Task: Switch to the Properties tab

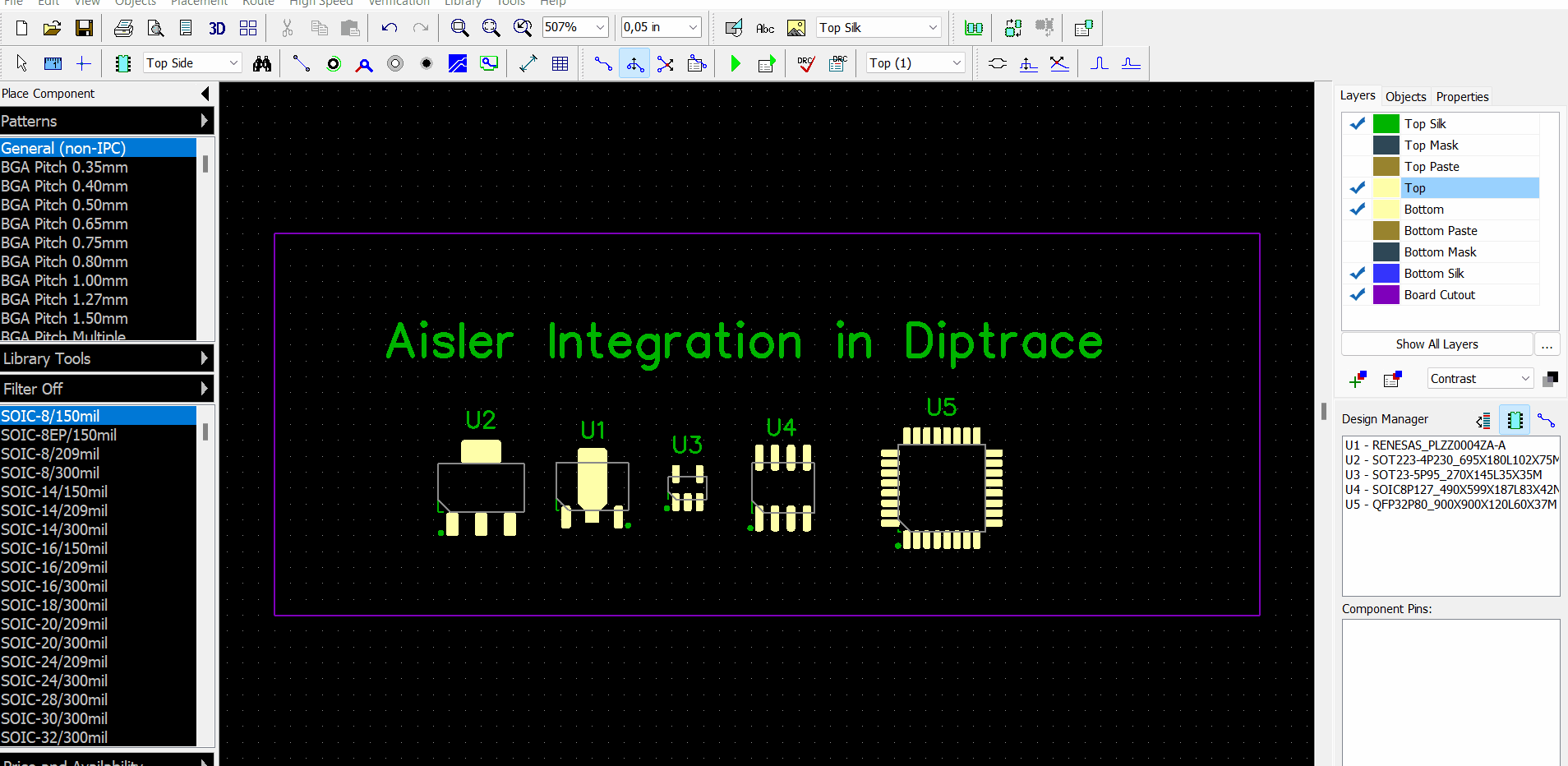Action: point(1462,96)
